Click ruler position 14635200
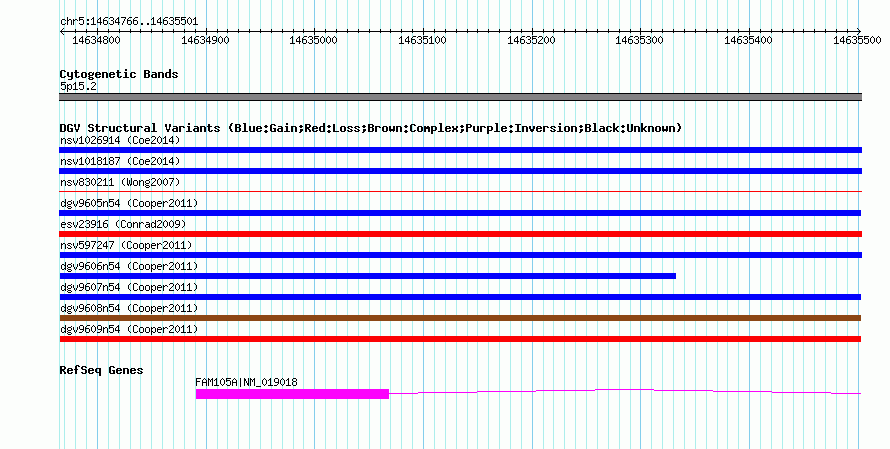The width and height of the screenshot is (890, 449). [531, 40]
